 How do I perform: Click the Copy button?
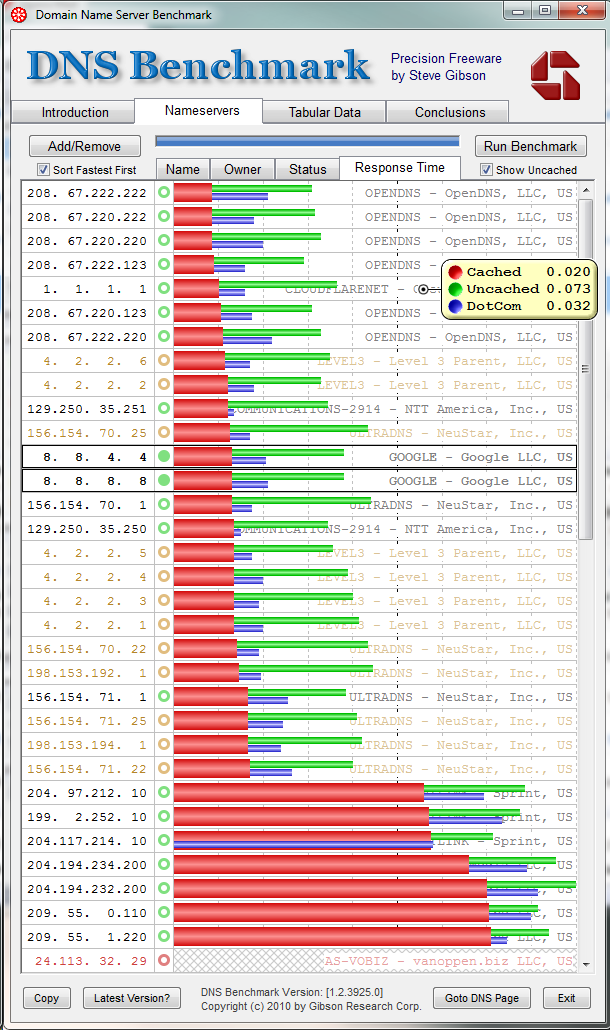pos(47,998)
